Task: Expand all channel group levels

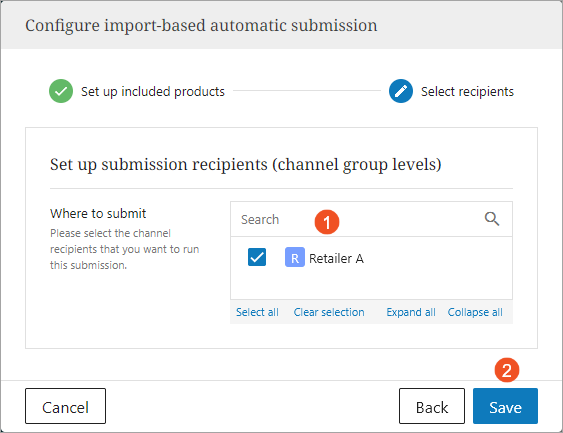Action: (x=411, y=312)
